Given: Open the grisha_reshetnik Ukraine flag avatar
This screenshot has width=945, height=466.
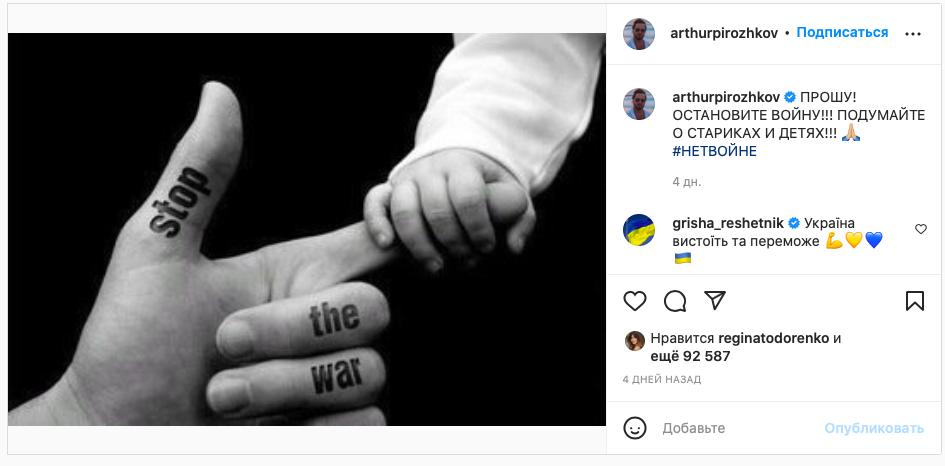Looking at the screenshot, I should tap(639, 230).
